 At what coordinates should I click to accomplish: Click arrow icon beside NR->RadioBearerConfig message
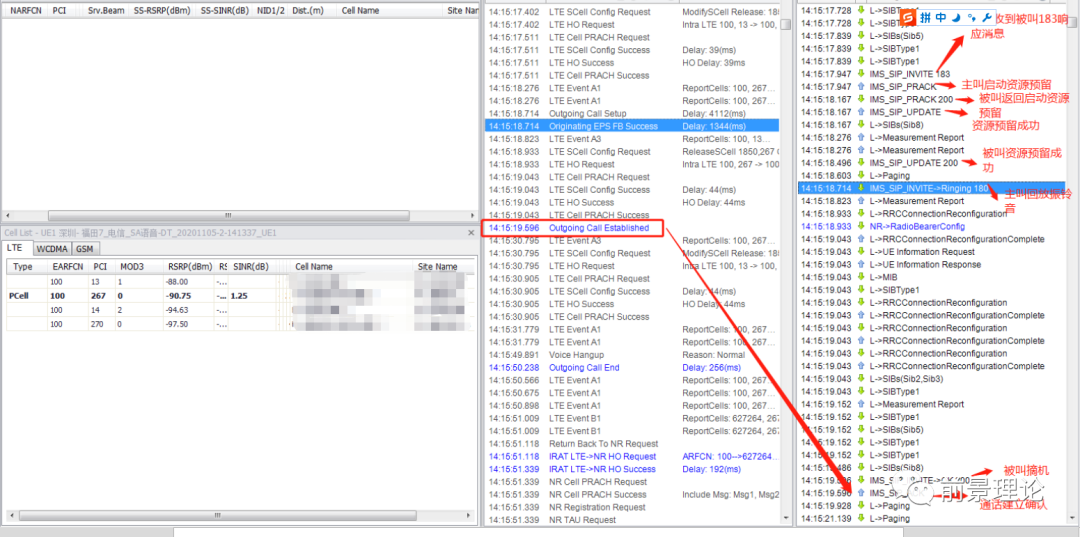[860, 226]
